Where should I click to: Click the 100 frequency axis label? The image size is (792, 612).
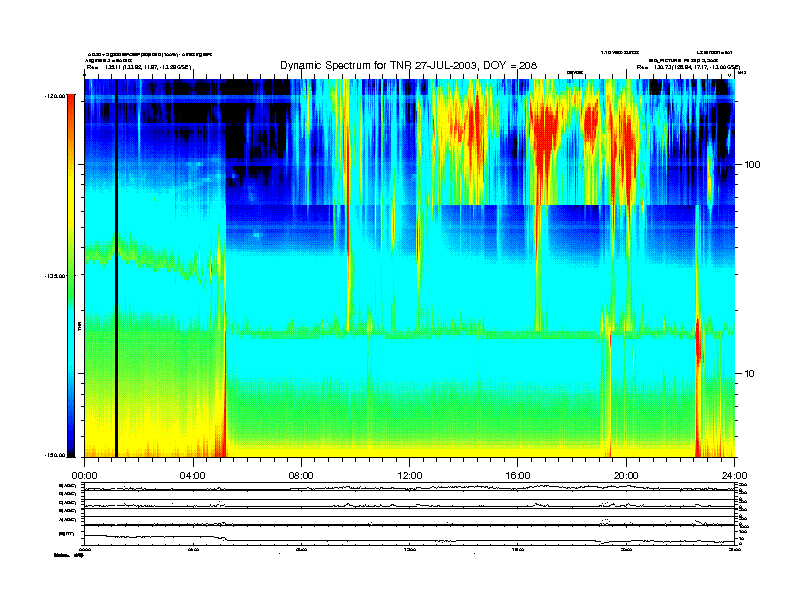pos(753,165)
